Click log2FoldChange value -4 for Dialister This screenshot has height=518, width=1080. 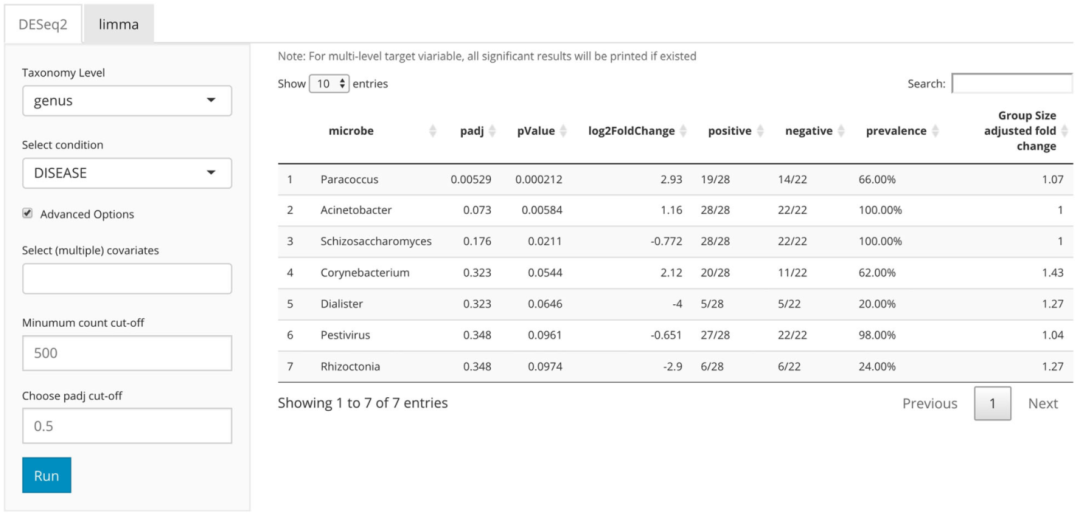(x=676, y=304)
